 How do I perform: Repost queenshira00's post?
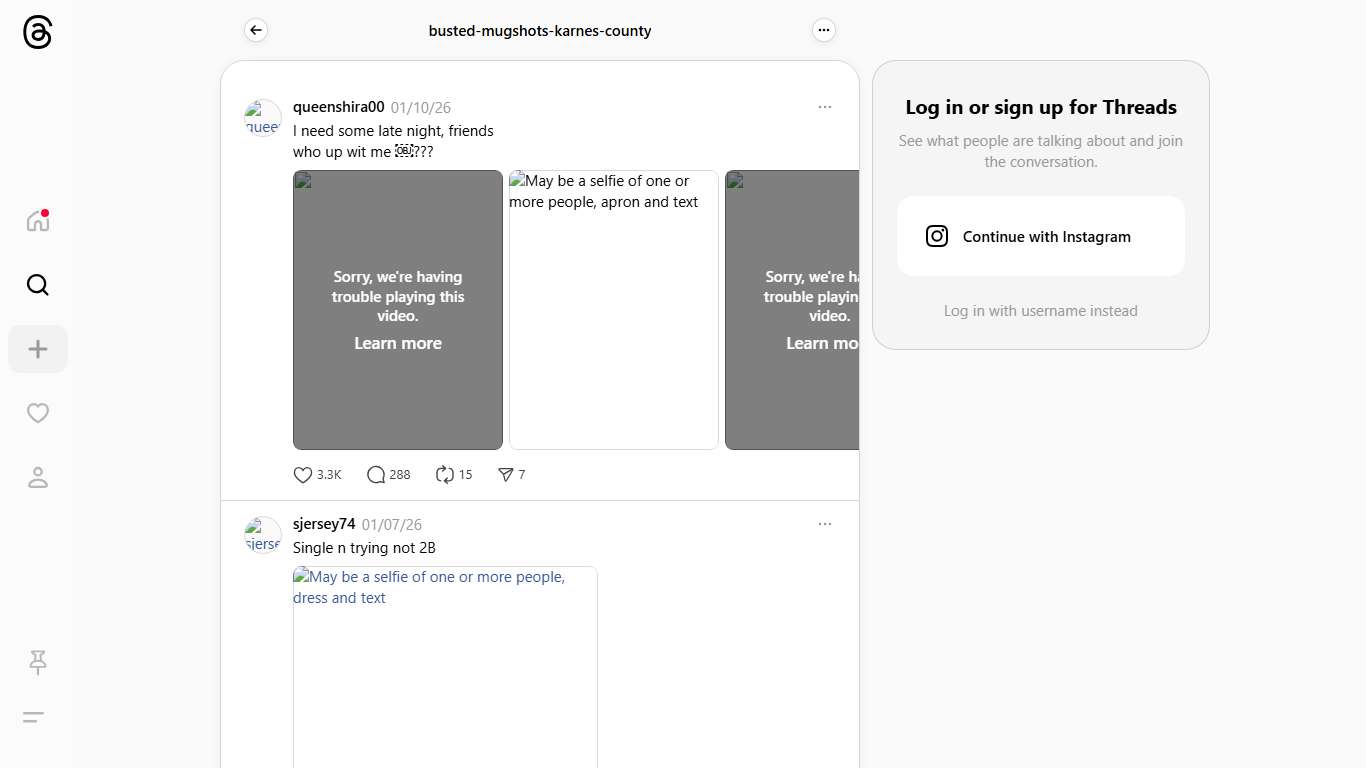point(445,475)
